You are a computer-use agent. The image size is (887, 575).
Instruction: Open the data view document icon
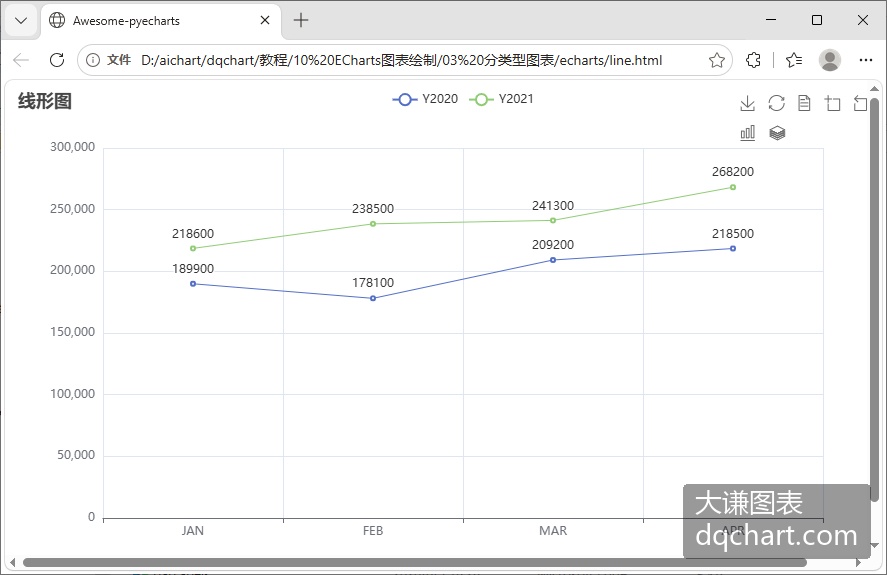click(x=804, y=103)
